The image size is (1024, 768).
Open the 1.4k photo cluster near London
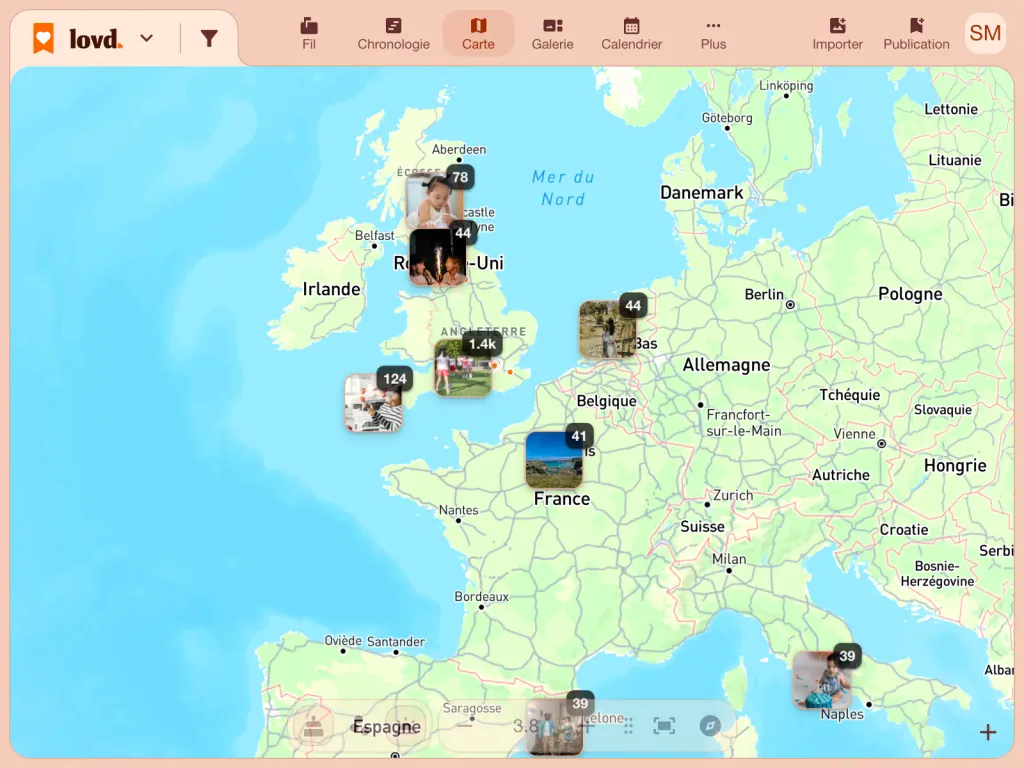click(463, 368)
